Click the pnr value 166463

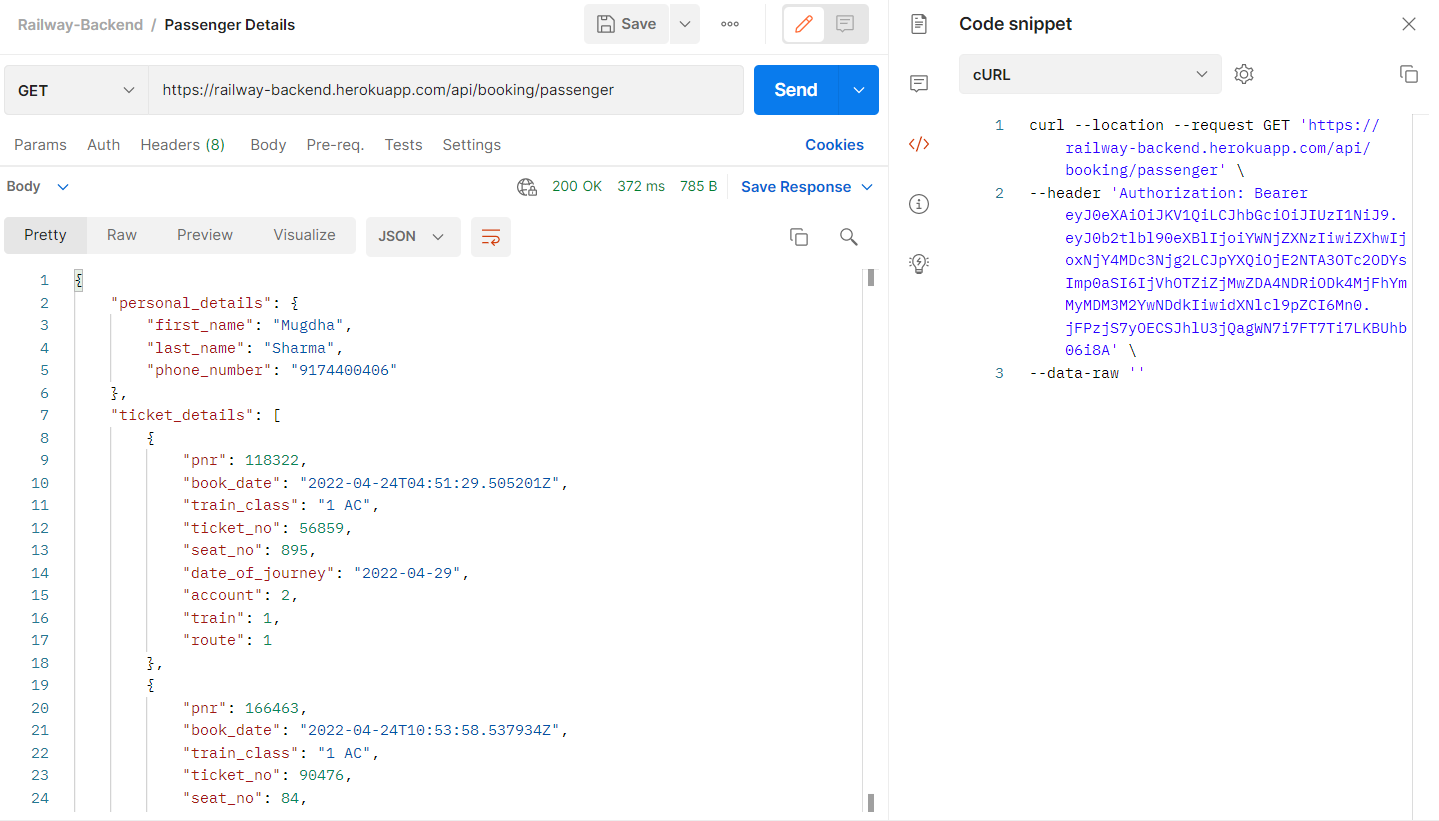tap(272, 708)
